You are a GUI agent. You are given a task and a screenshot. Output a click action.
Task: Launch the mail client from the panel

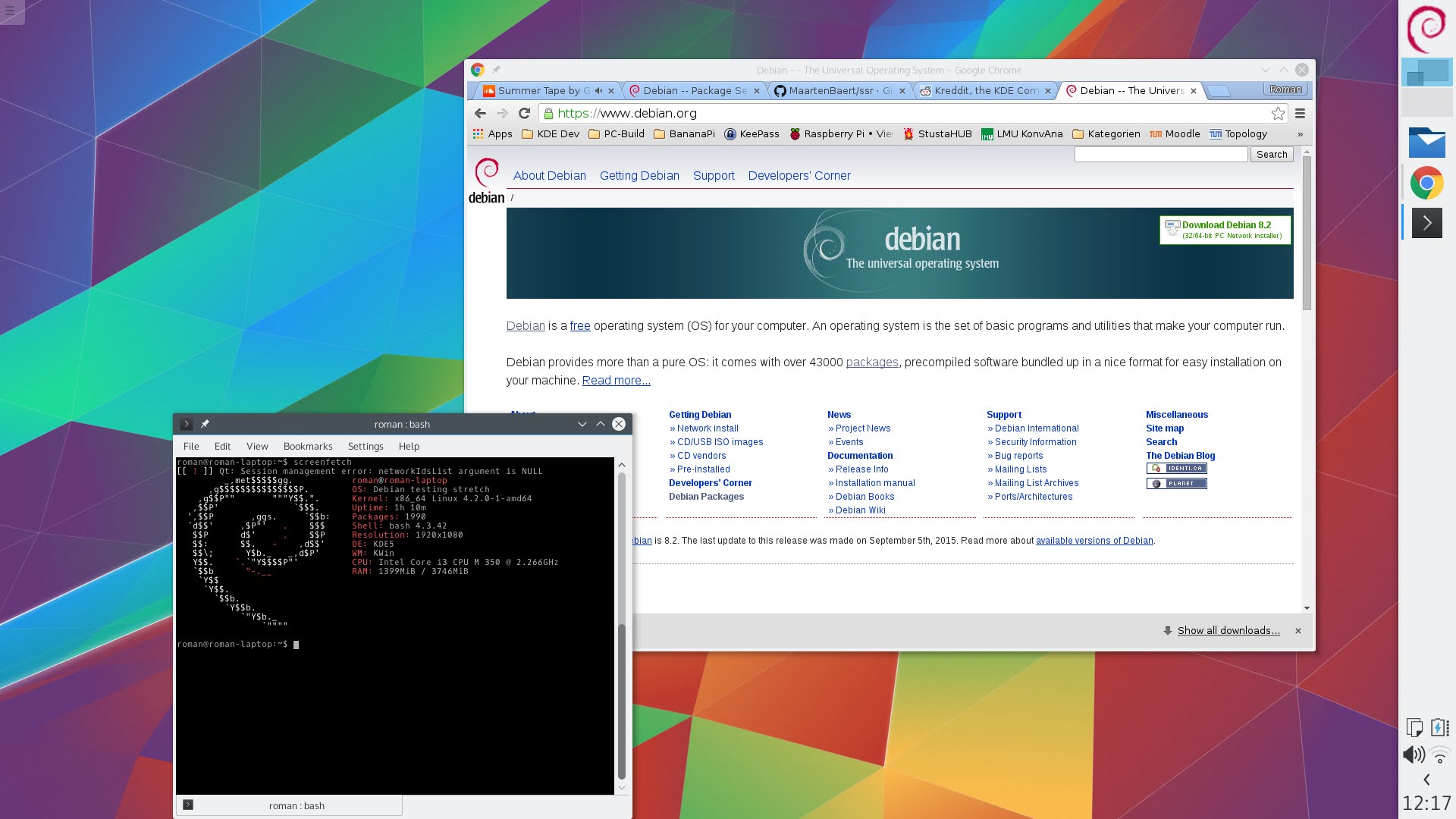click(x=1426, y=143)
